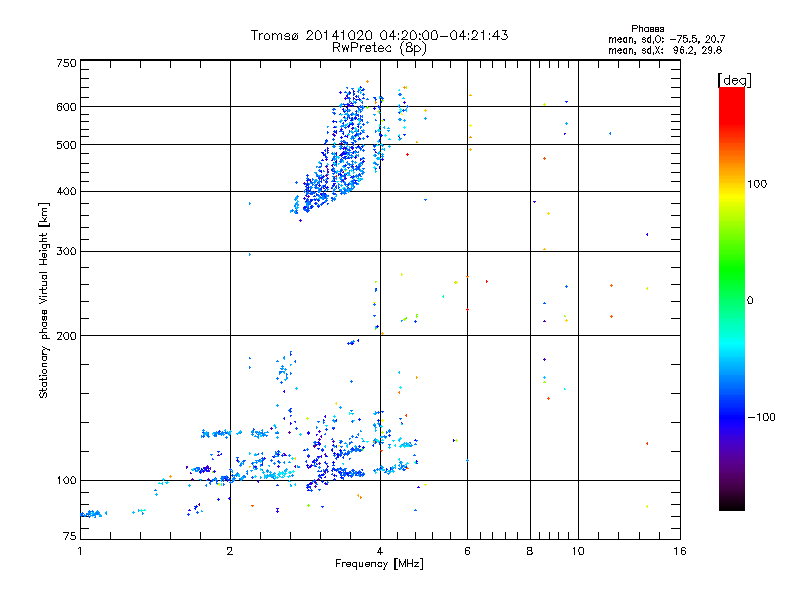Click the y-axis tick label '750'
This screenshot has width=800, height=600.
tap(66, 63)
